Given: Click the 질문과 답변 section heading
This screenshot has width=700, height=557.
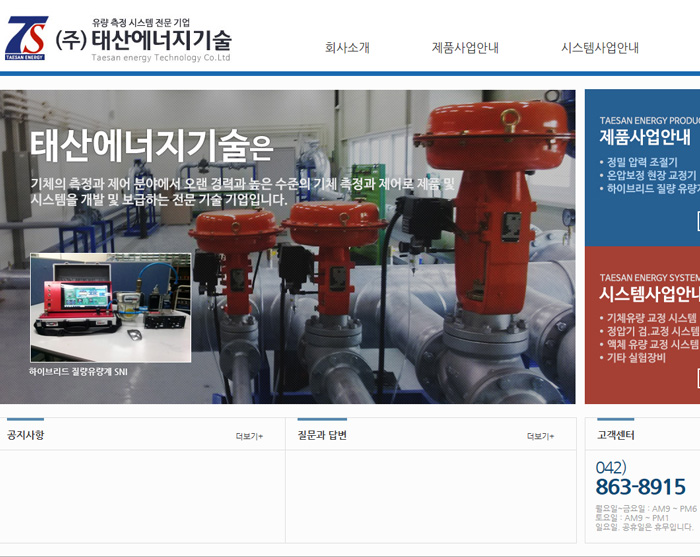Looking at the screenshot, I should (322, 435).
